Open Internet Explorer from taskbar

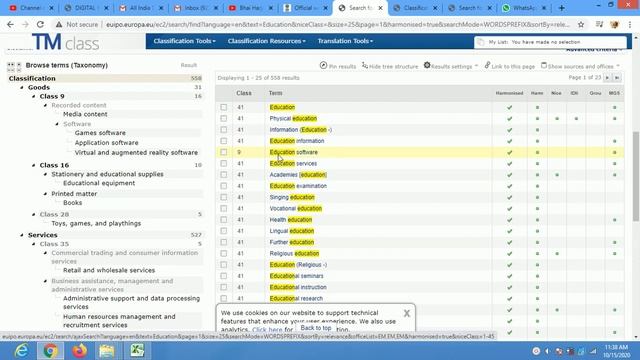pos(21,351)
